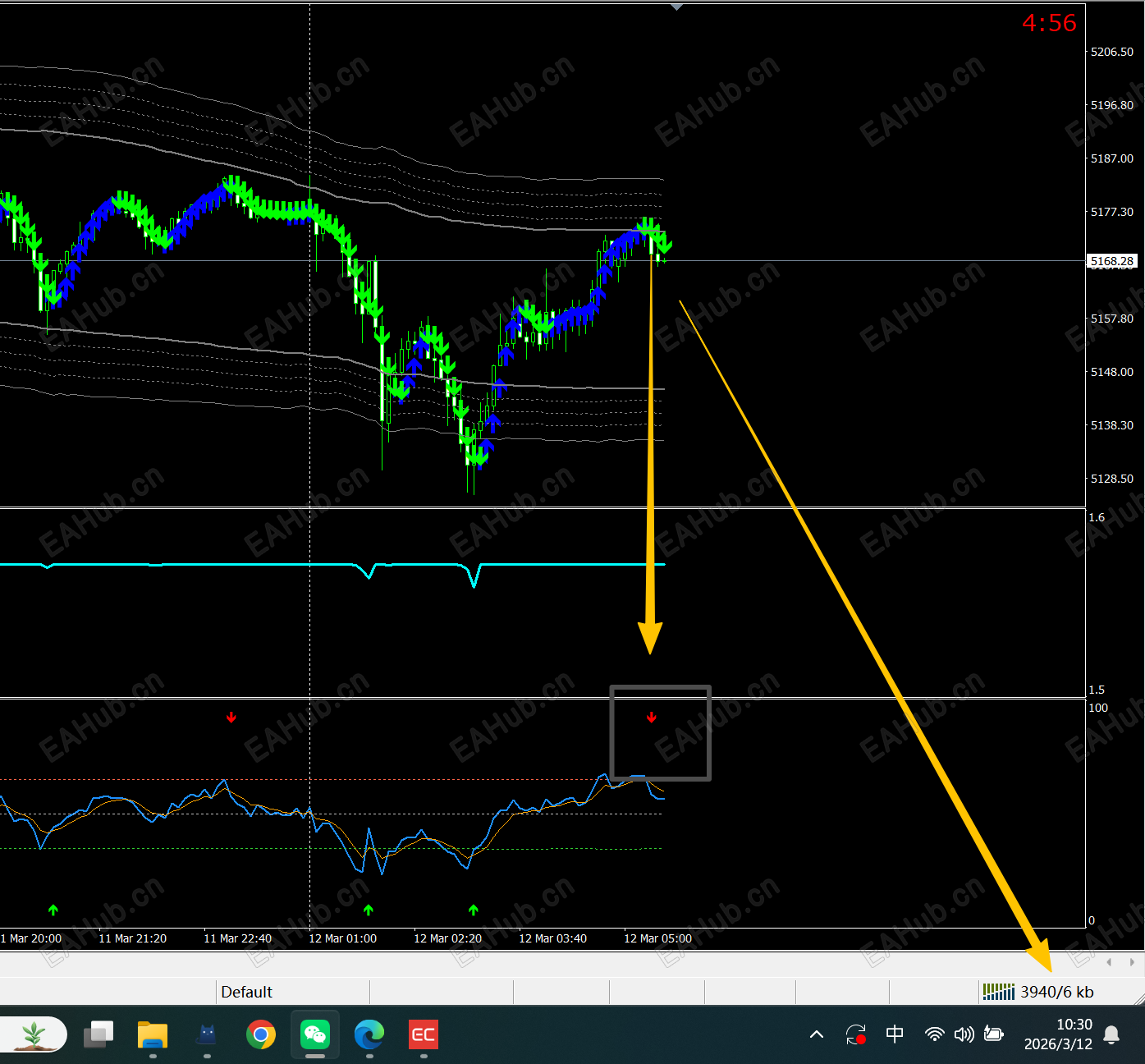The height and width of the screenshot is (1064, 1145).
Task: Click the 12 Mar 05:00 time label
Action: pos(658,938)
